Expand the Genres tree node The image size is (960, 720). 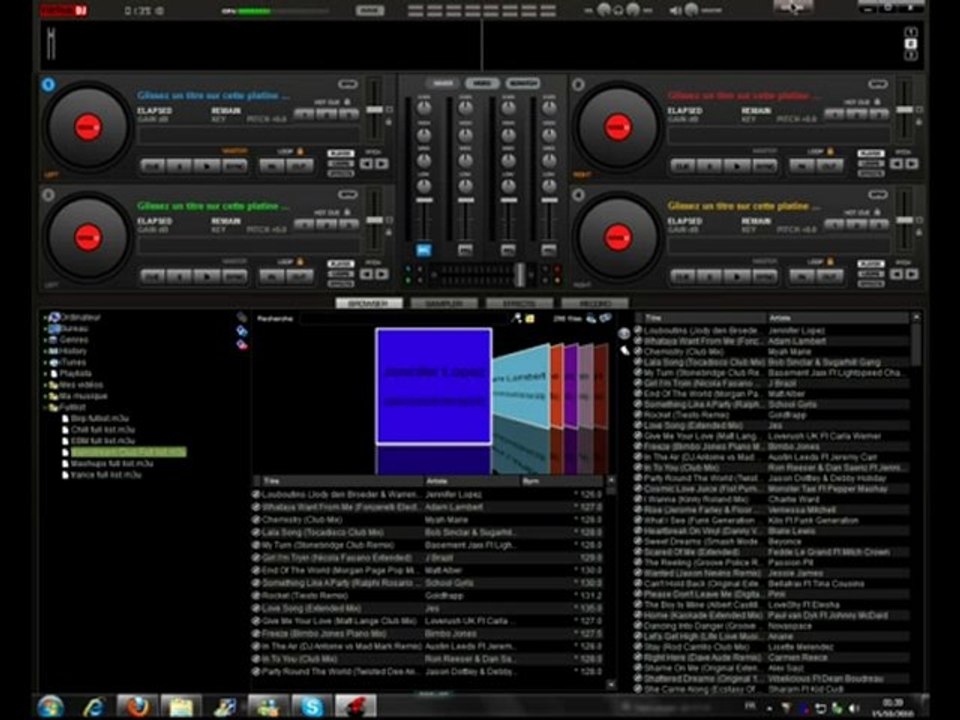pyautogui.click(x=45, y=340)
